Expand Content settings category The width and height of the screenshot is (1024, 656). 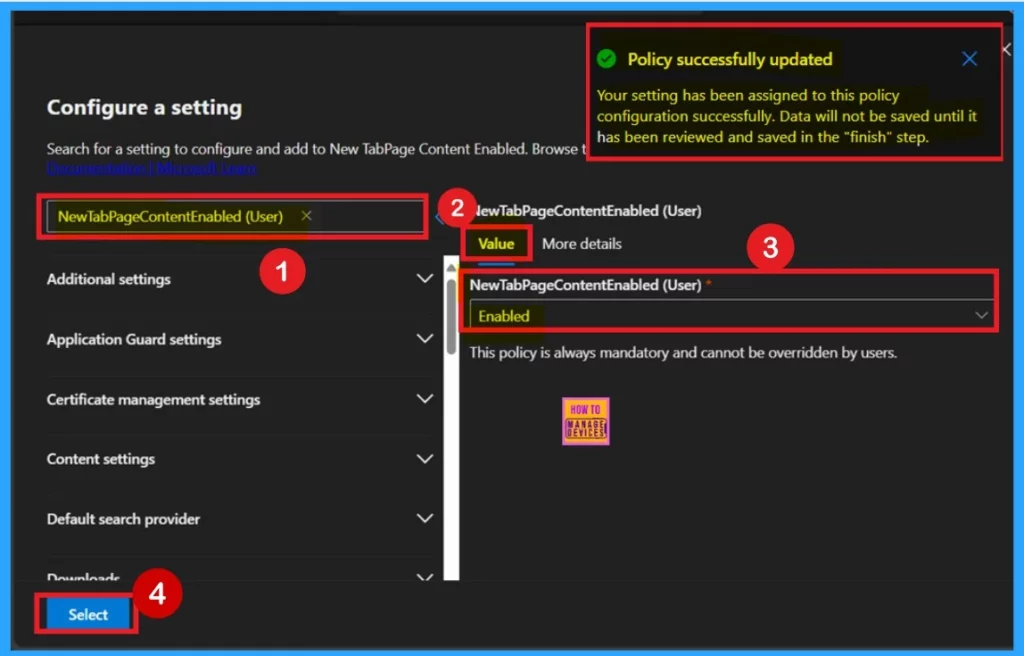pos(424,459)
